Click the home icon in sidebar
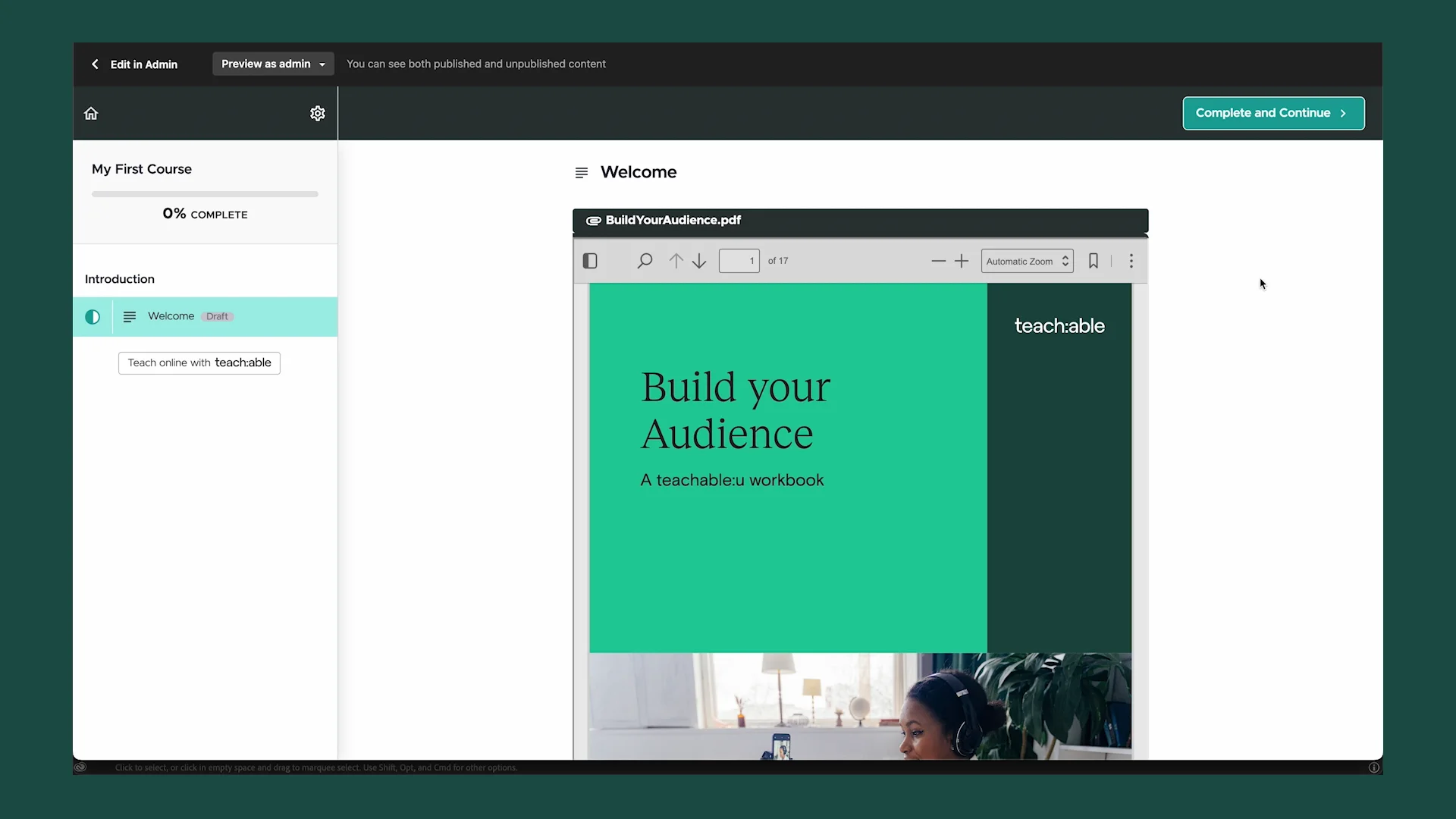The width and height of the screenshot is (1456, 819). click(x=91, y=114)
